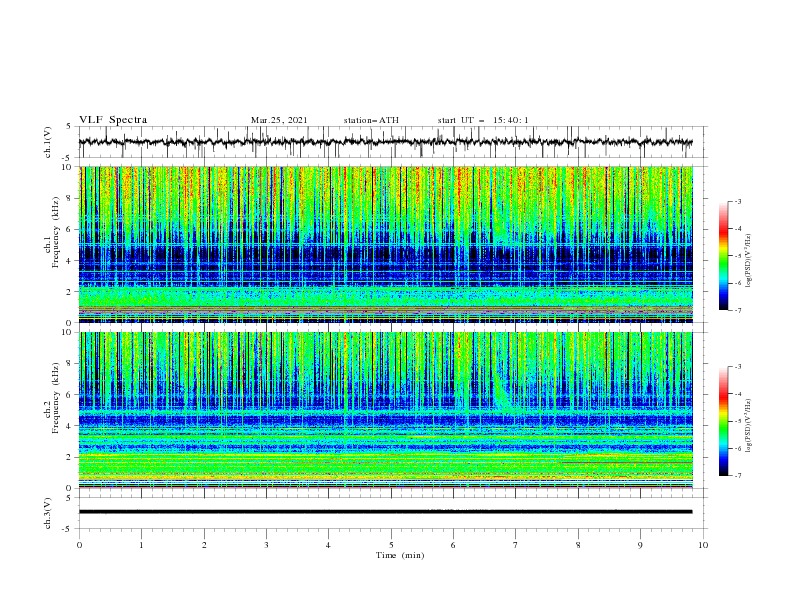
Task: Click the ch.3 flat voltage trace
Action: coord(385,512)
